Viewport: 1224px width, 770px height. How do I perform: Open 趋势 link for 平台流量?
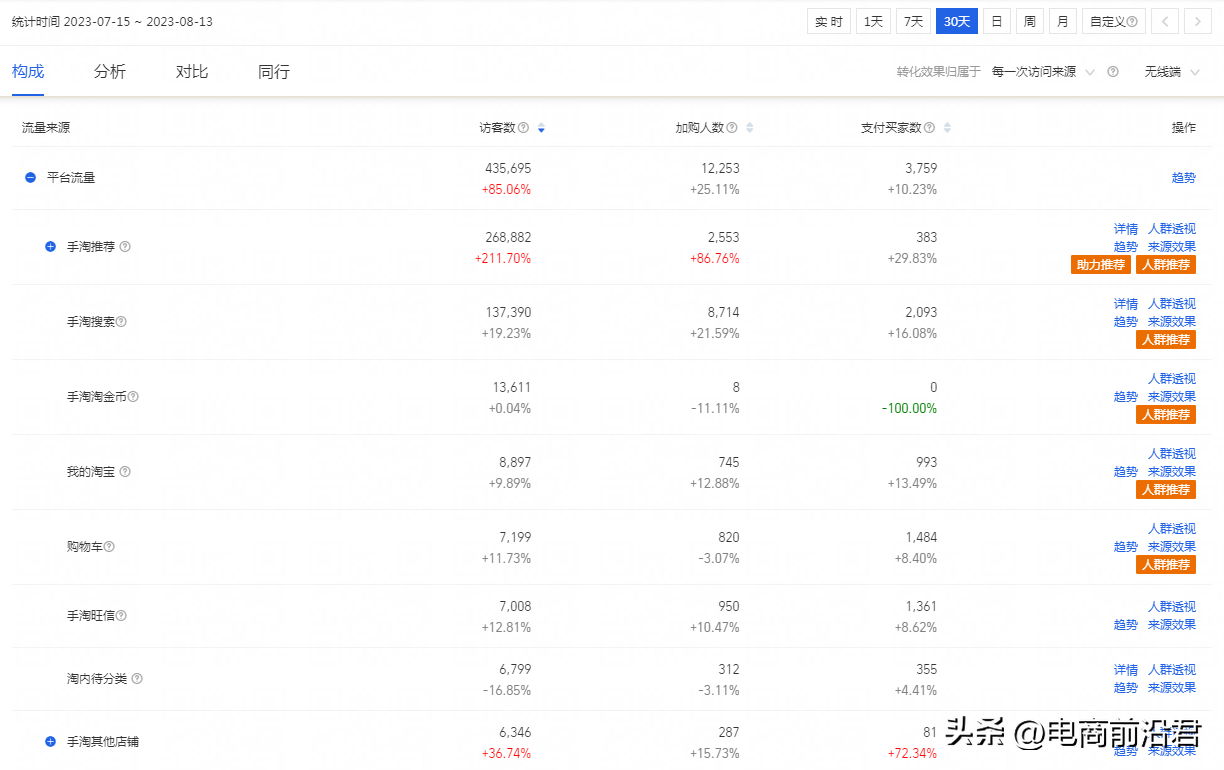pyautogui.click(x=1183, y=177)
